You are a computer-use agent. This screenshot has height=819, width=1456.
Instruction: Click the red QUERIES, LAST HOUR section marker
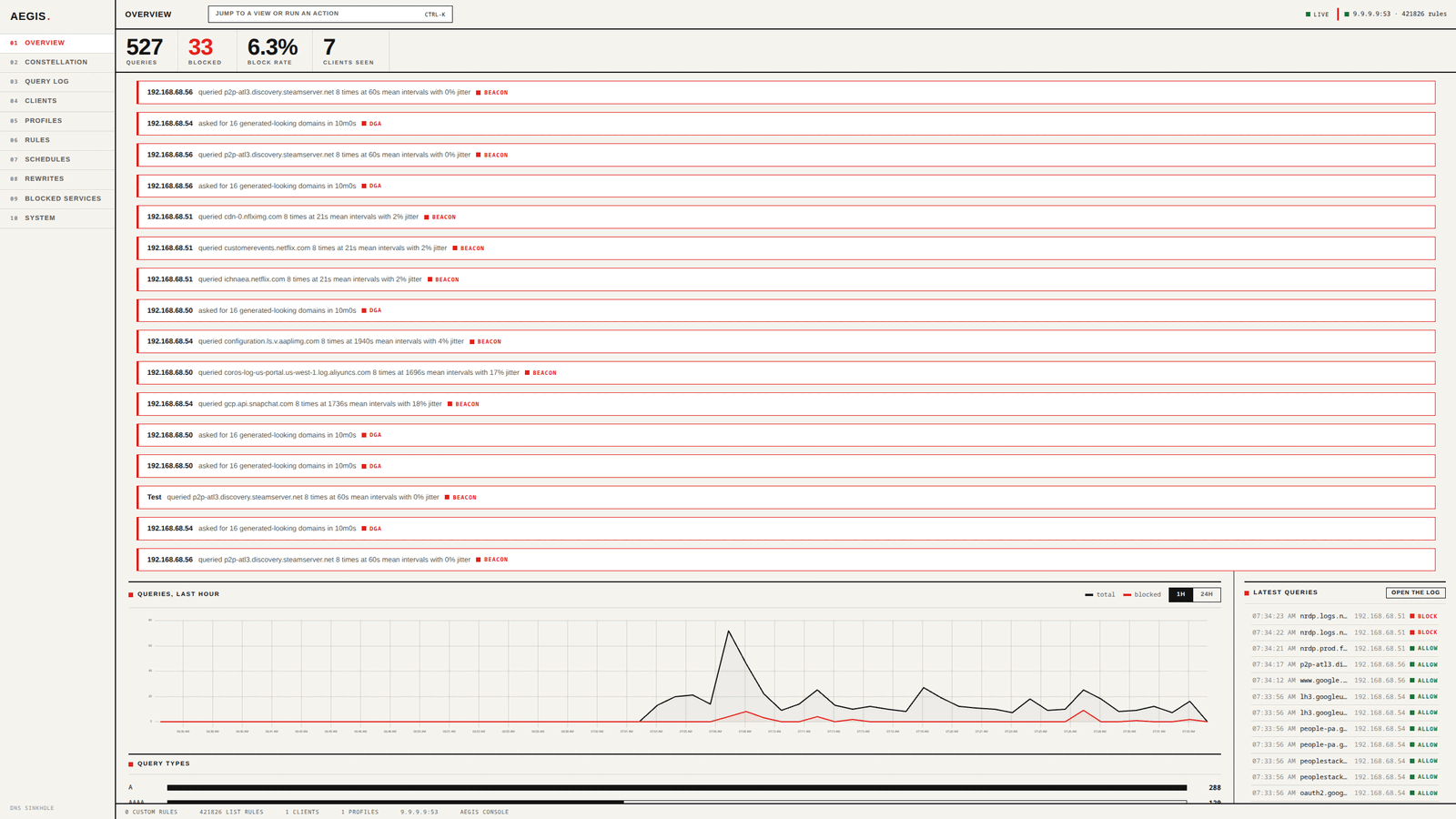pos(131,594)
